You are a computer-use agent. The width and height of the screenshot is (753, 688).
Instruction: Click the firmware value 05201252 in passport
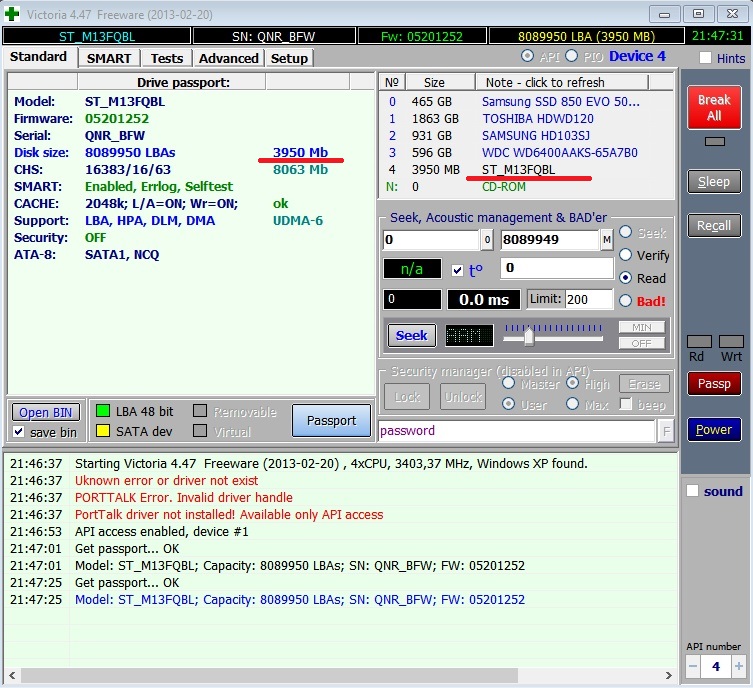point(117,119)
